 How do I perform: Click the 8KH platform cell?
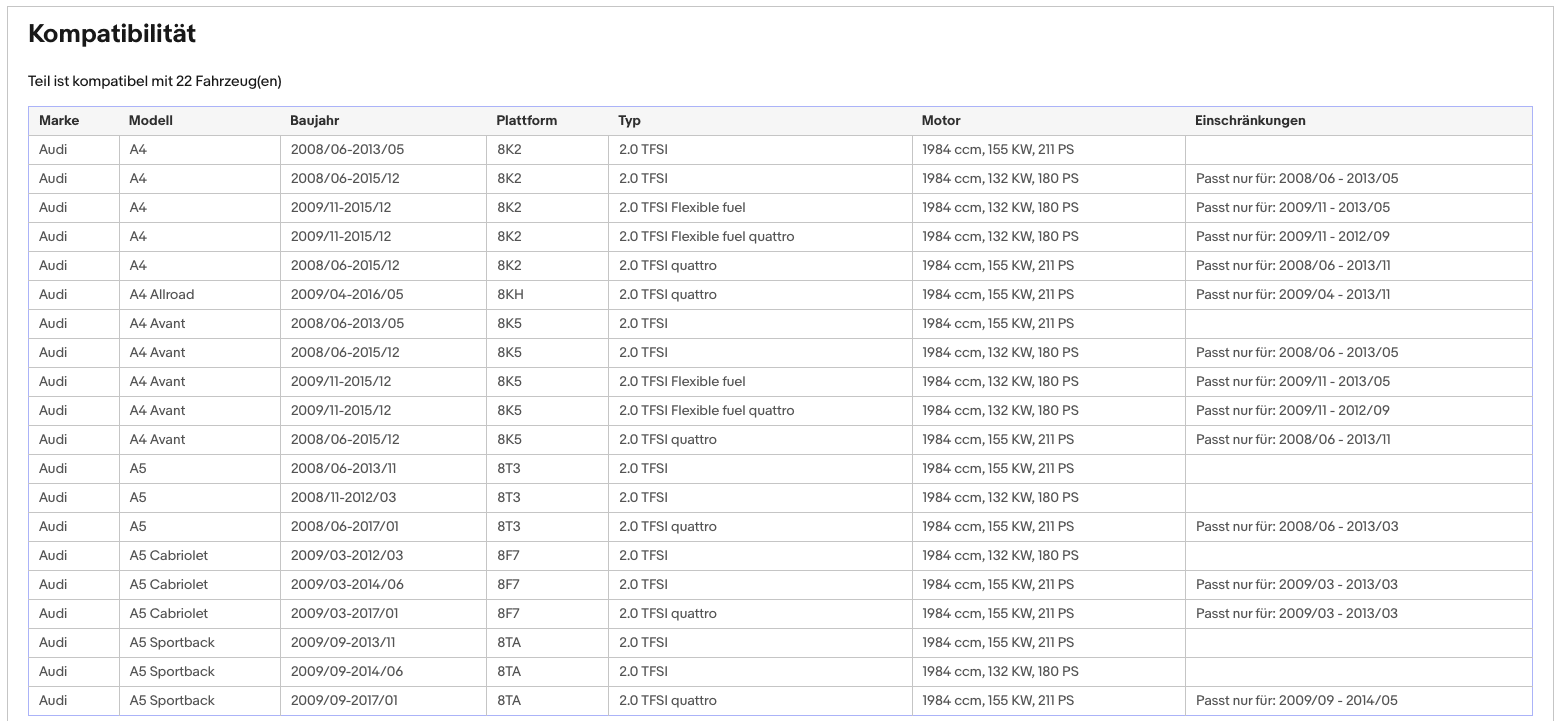point(509,294)
